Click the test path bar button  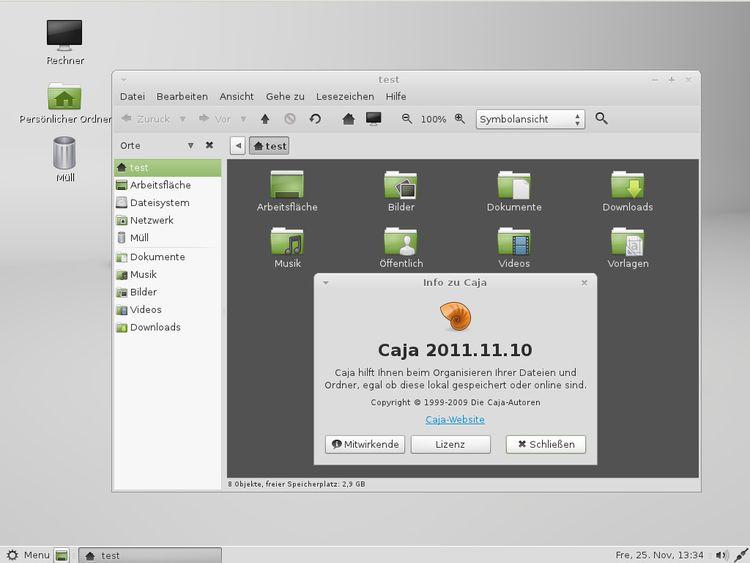(x=269, y=146)
